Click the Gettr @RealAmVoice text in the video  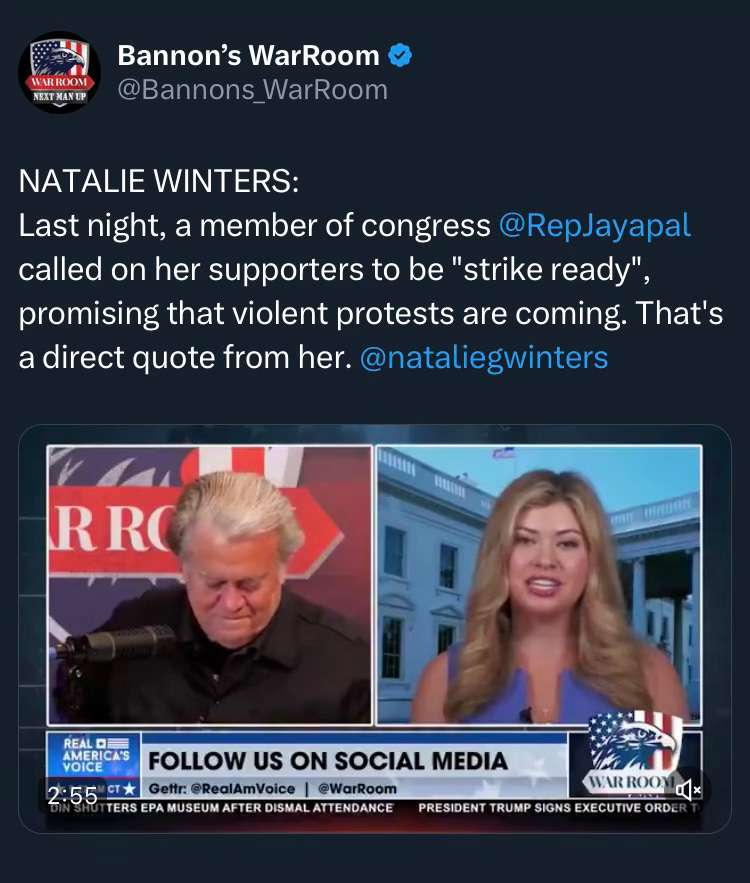click(221, 788)
